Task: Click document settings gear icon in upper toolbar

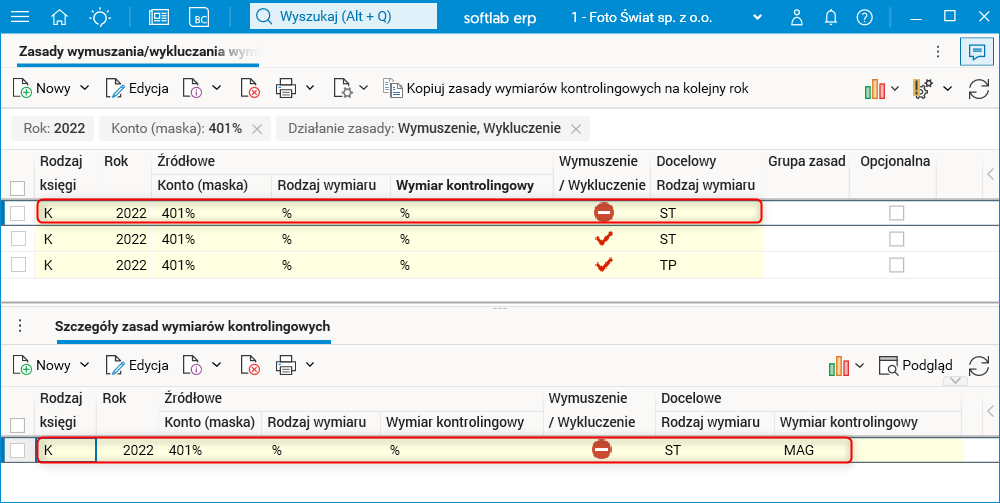Action: tap(343, 88)
